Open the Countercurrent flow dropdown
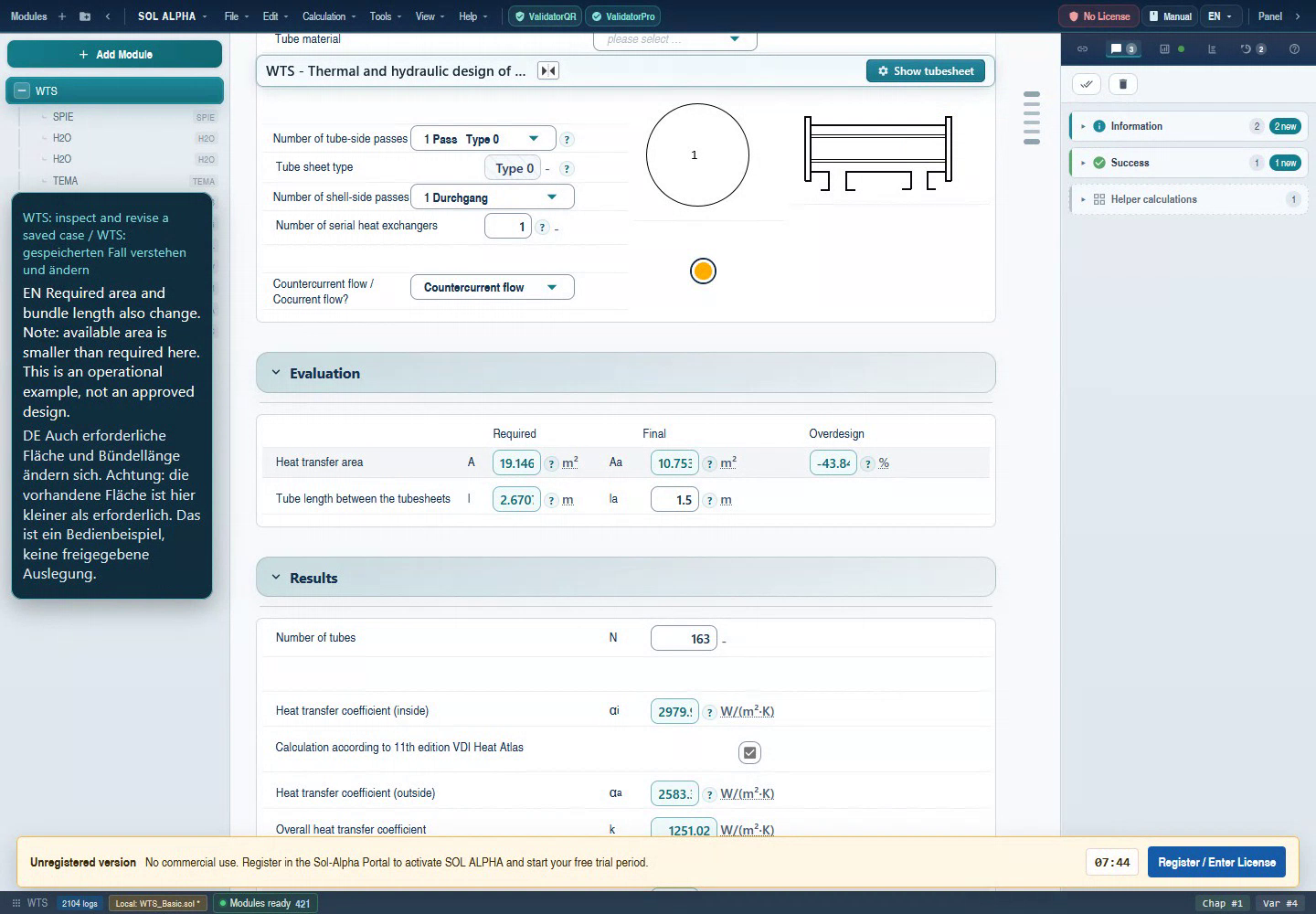This screenshot has height=914, width=1316. pos(493,287)
